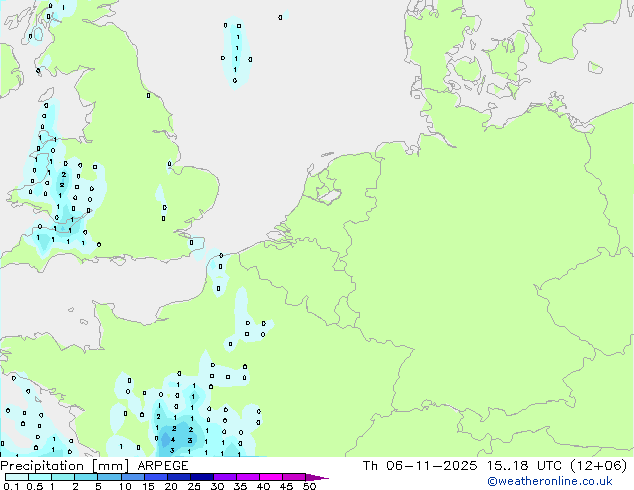Click the 0.1 to 0.5 mm legend swatch

click(17, 477)
